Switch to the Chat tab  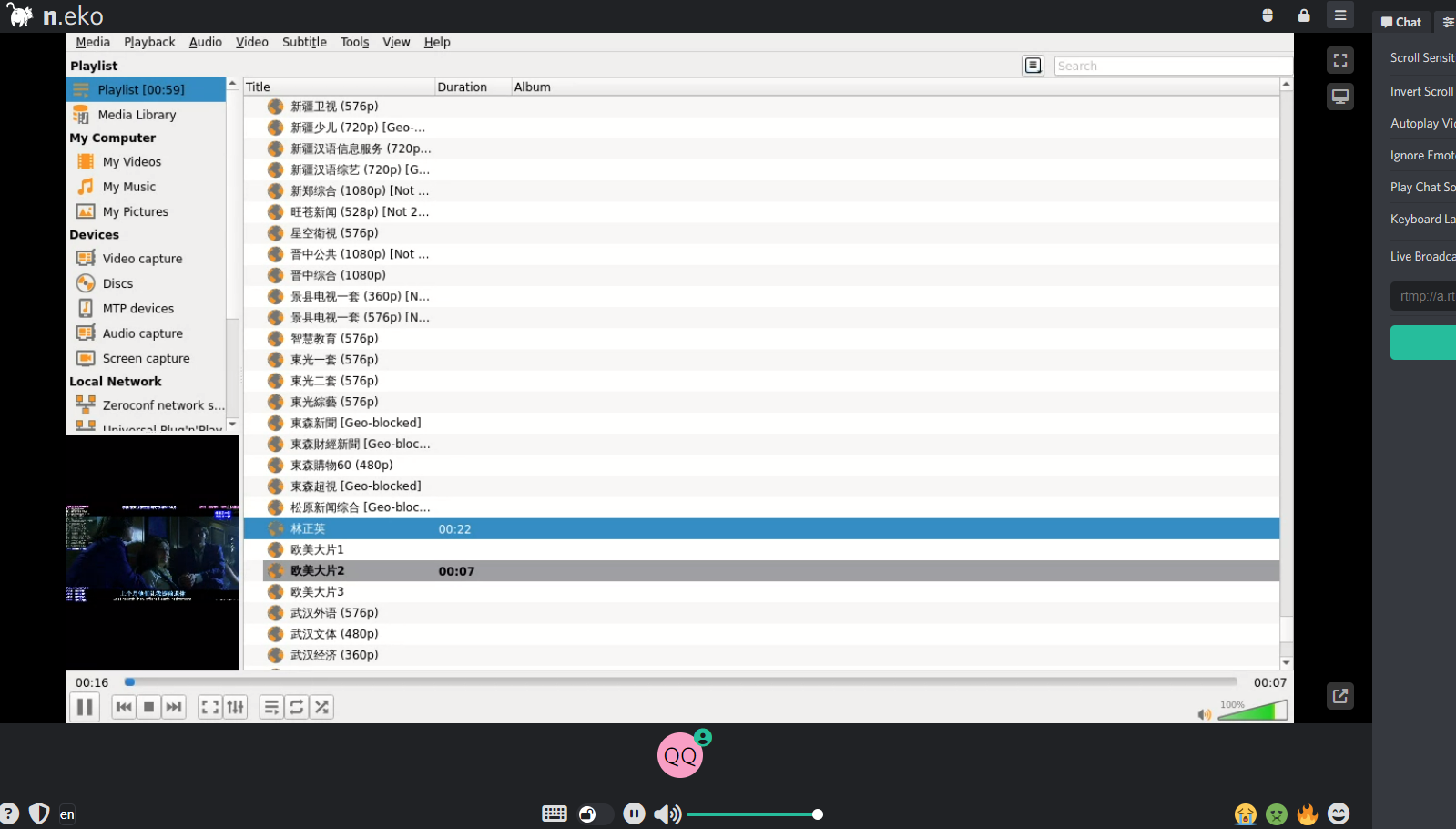coord(1401,22)
